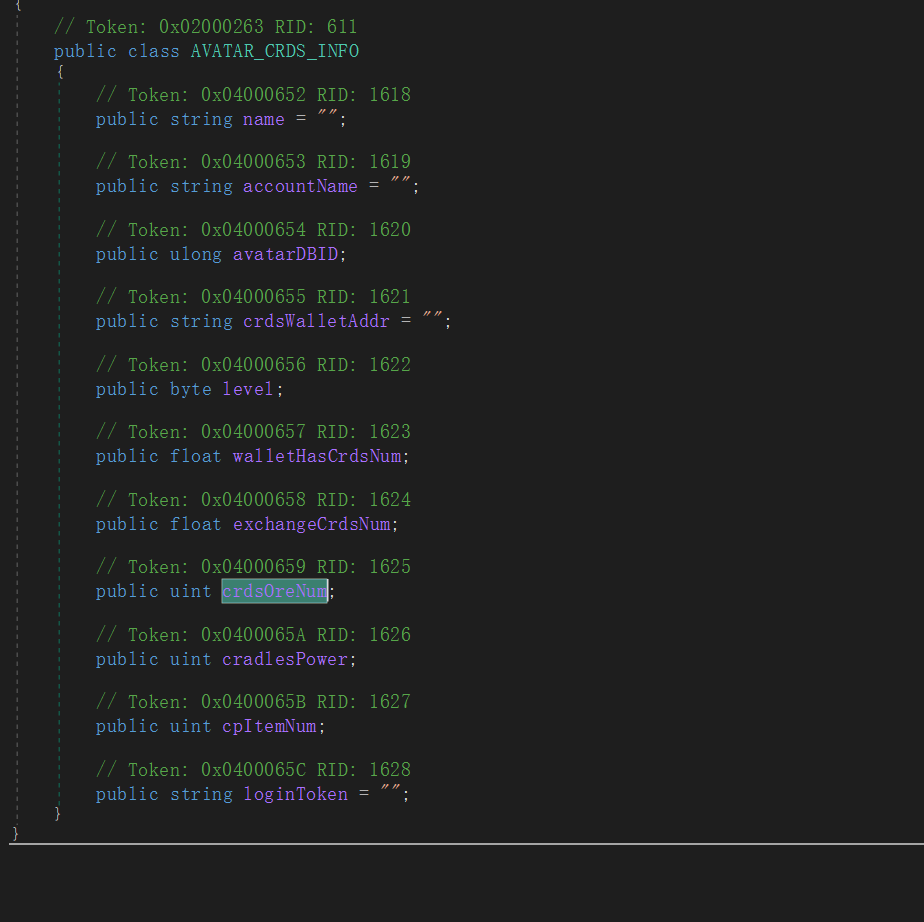The image size is (924, 922).
Task: Go to the walletHasCrdsNum field
Action: pyautogui.click(x=316, y=456)
